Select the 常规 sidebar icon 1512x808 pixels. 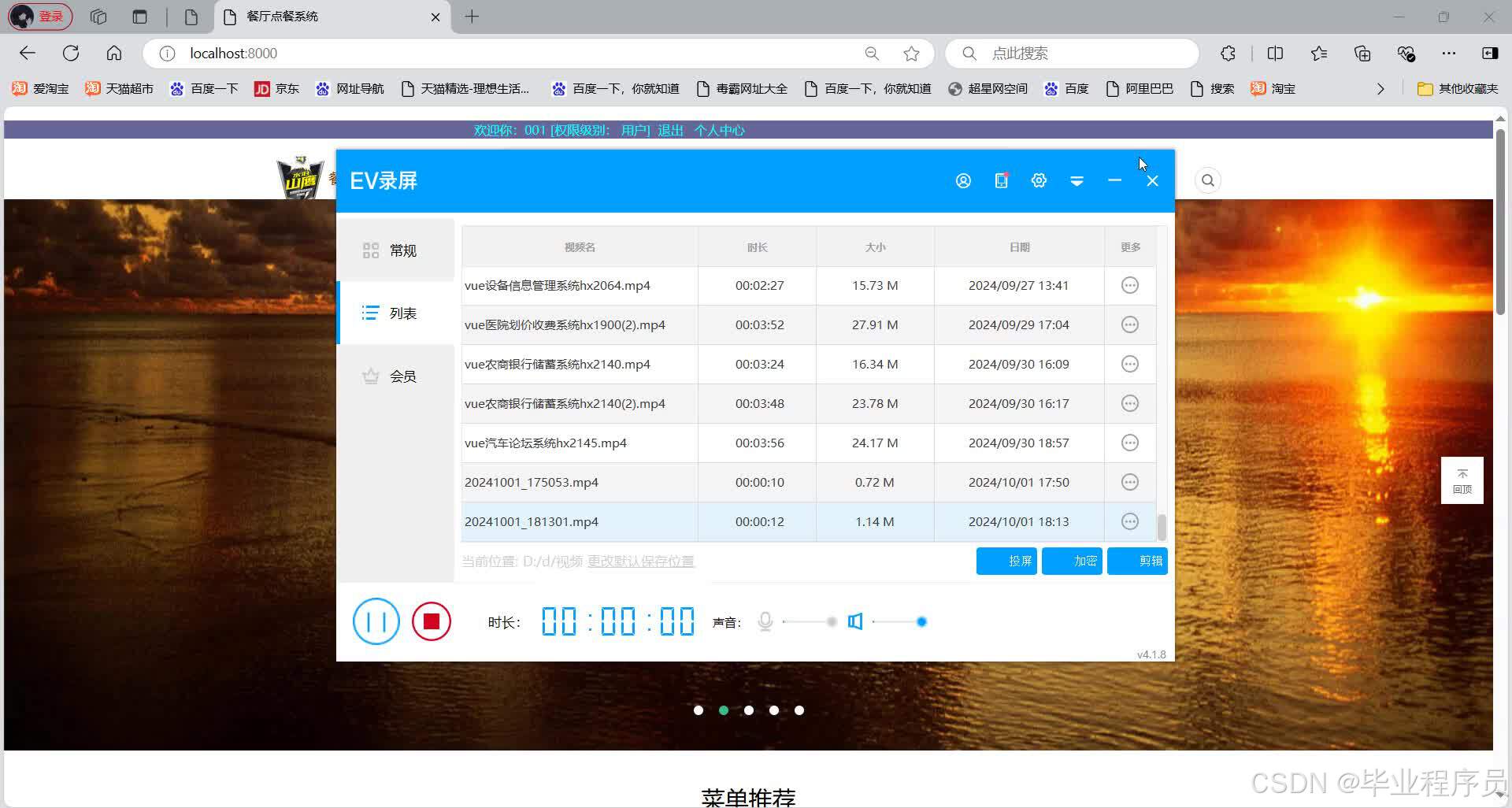coord(371,250)
